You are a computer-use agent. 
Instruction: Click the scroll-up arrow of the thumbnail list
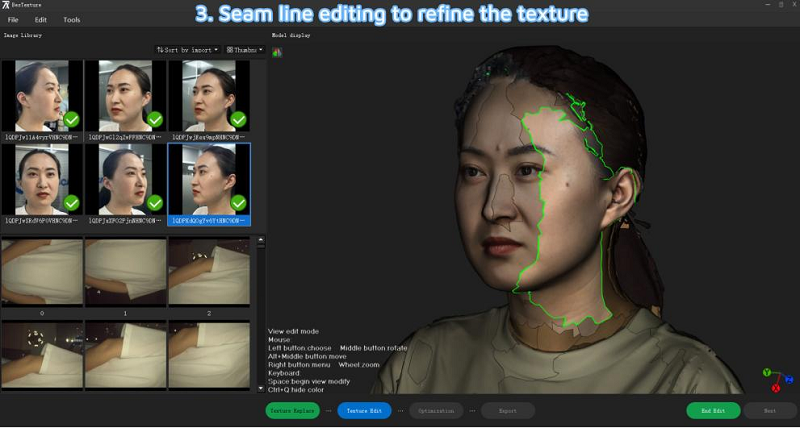[x=261, y=240]
